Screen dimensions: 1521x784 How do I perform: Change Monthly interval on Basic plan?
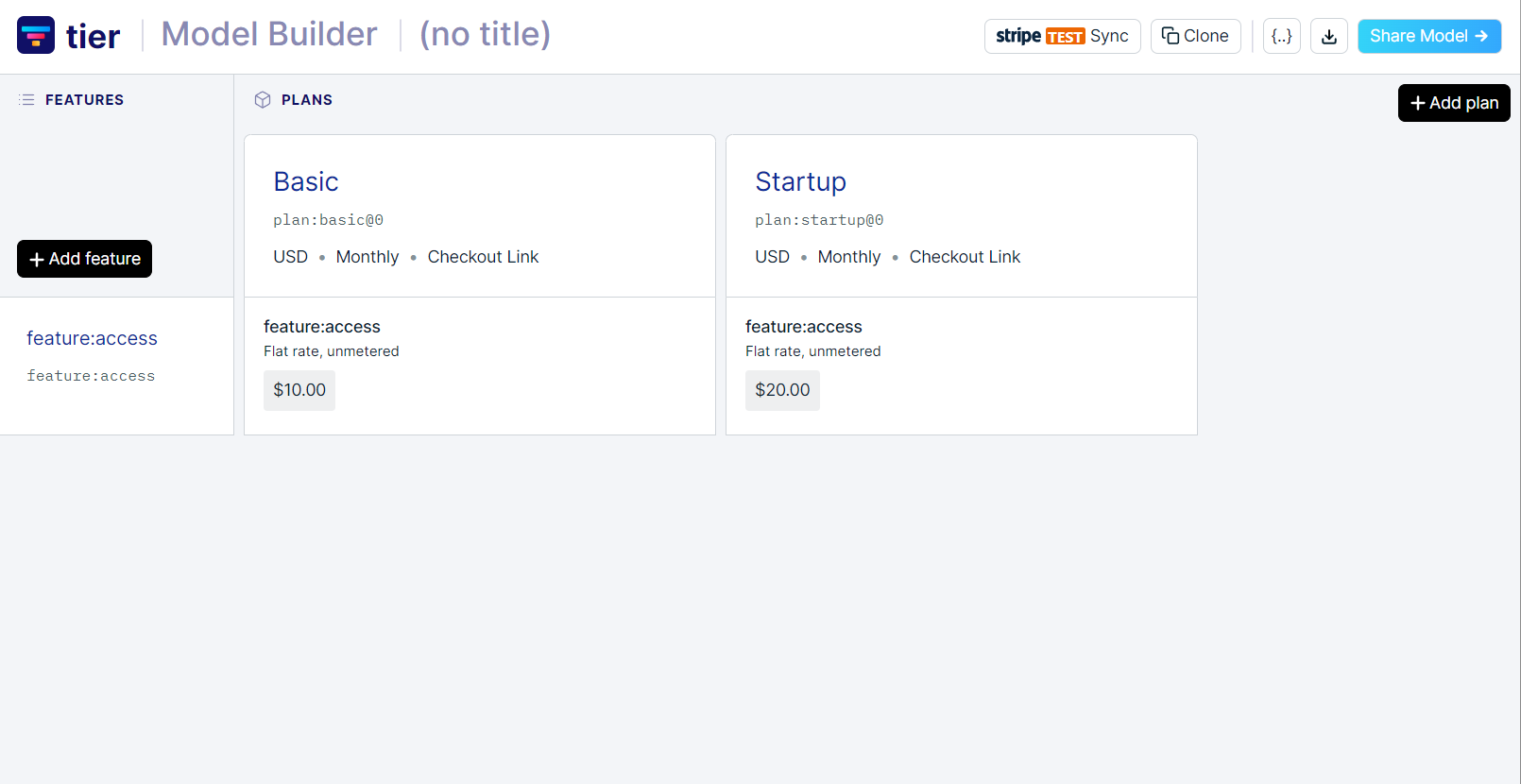[367, 257]
